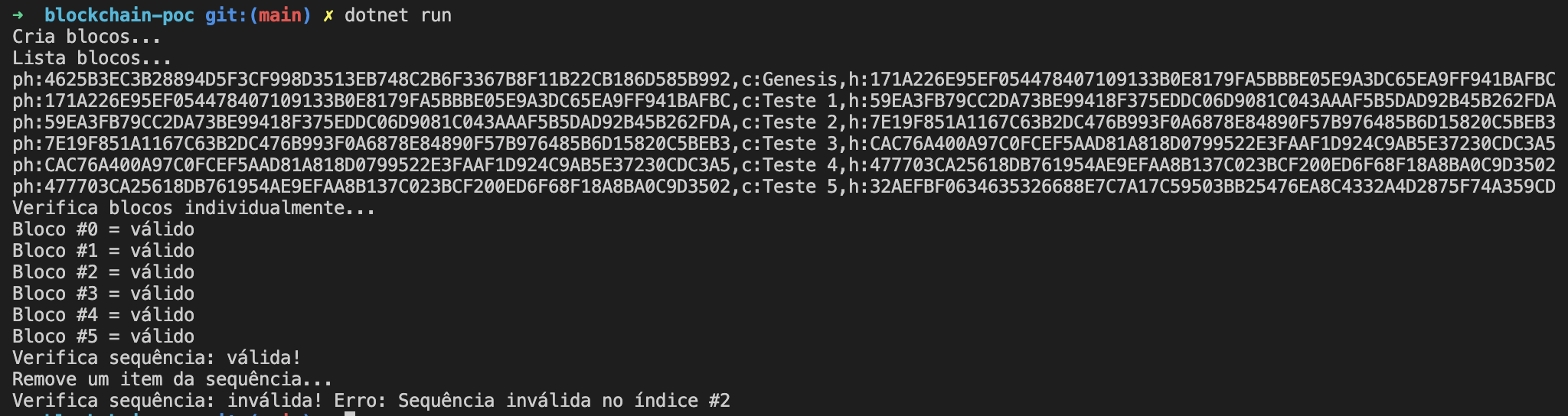Click the 'Bloco #5 = válido' line

coord(103,336)
